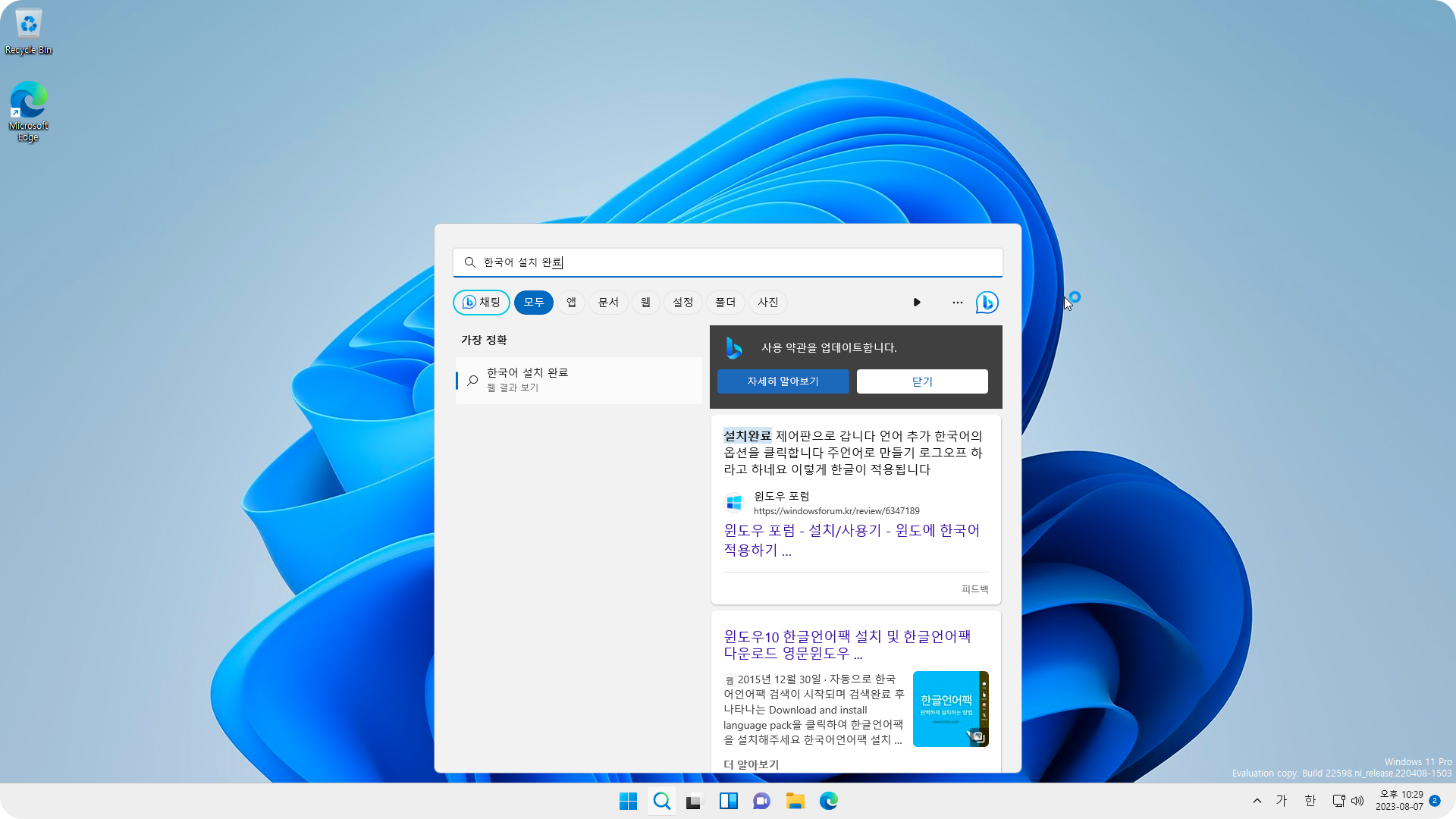Click the 채팅 chat filter pill

click(482, 303)
